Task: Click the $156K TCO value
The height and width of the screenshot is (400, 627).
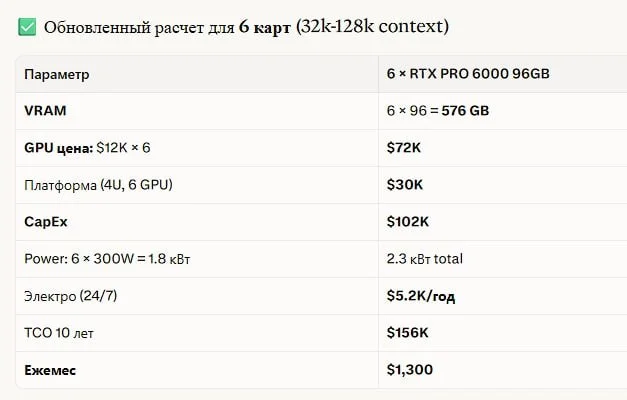Action: (407, 333)
